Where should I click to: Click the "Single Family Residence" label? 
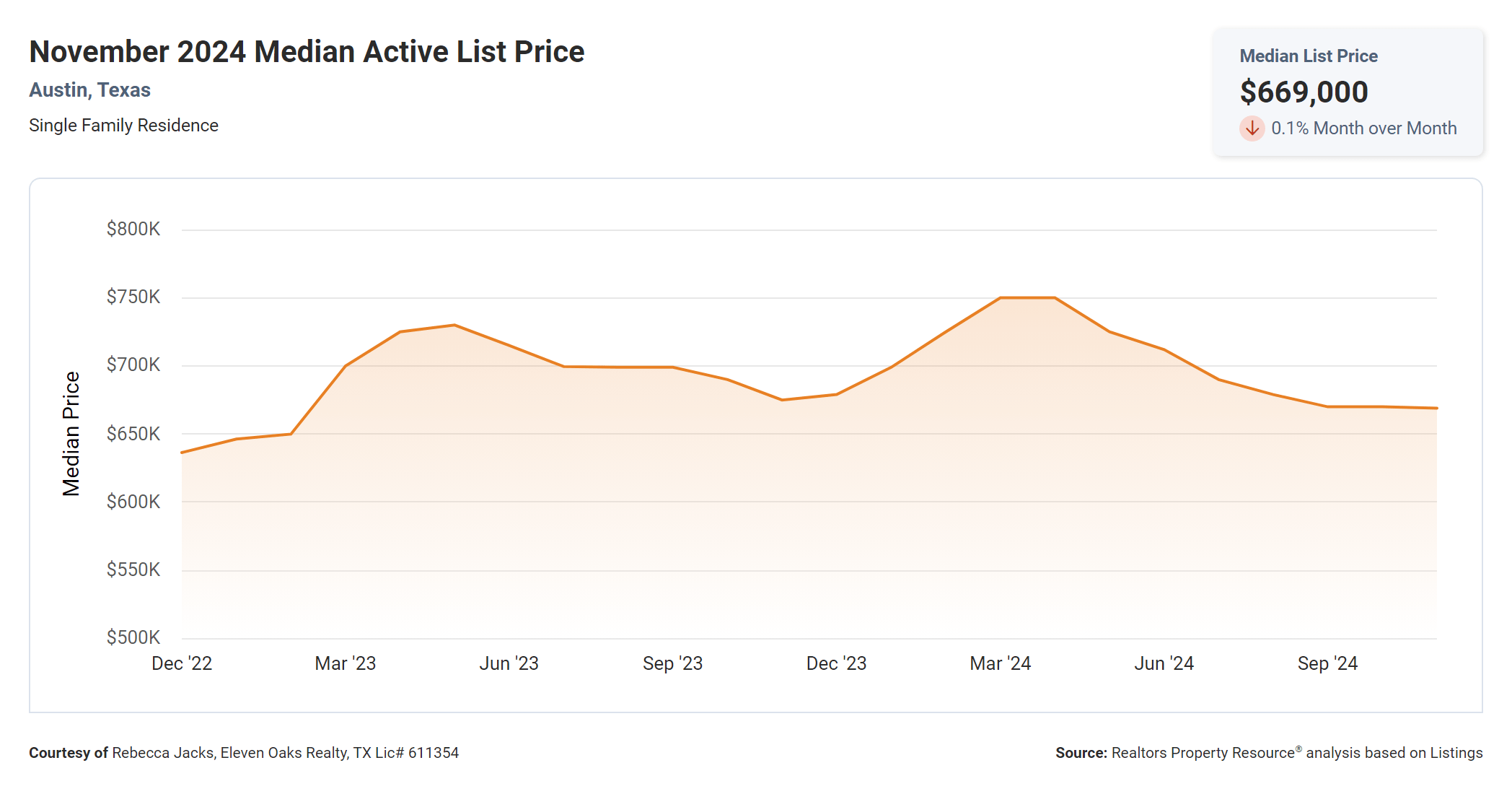click(123, 126)
